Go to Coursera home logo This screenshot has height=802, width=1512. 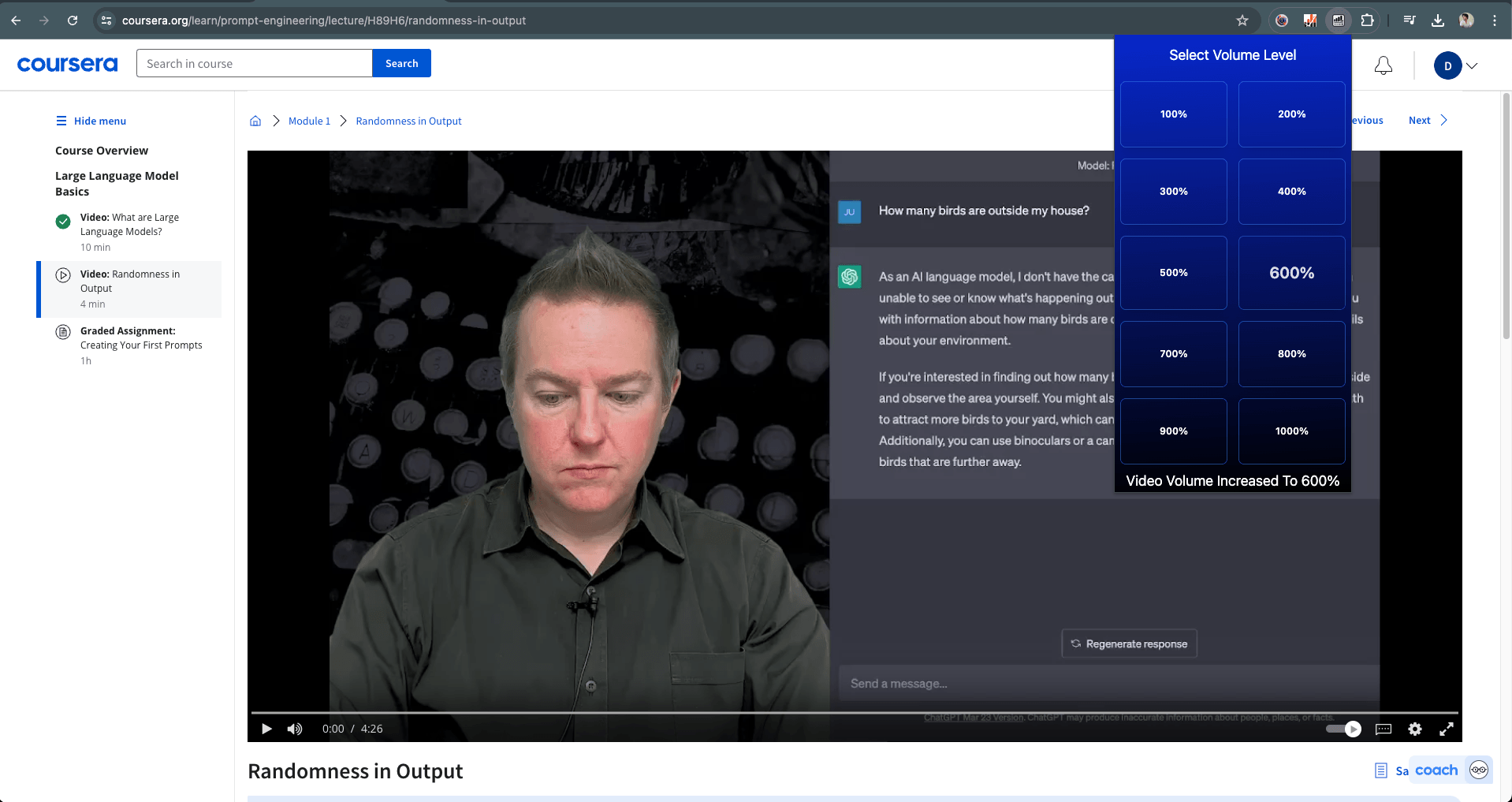(67, 64)
